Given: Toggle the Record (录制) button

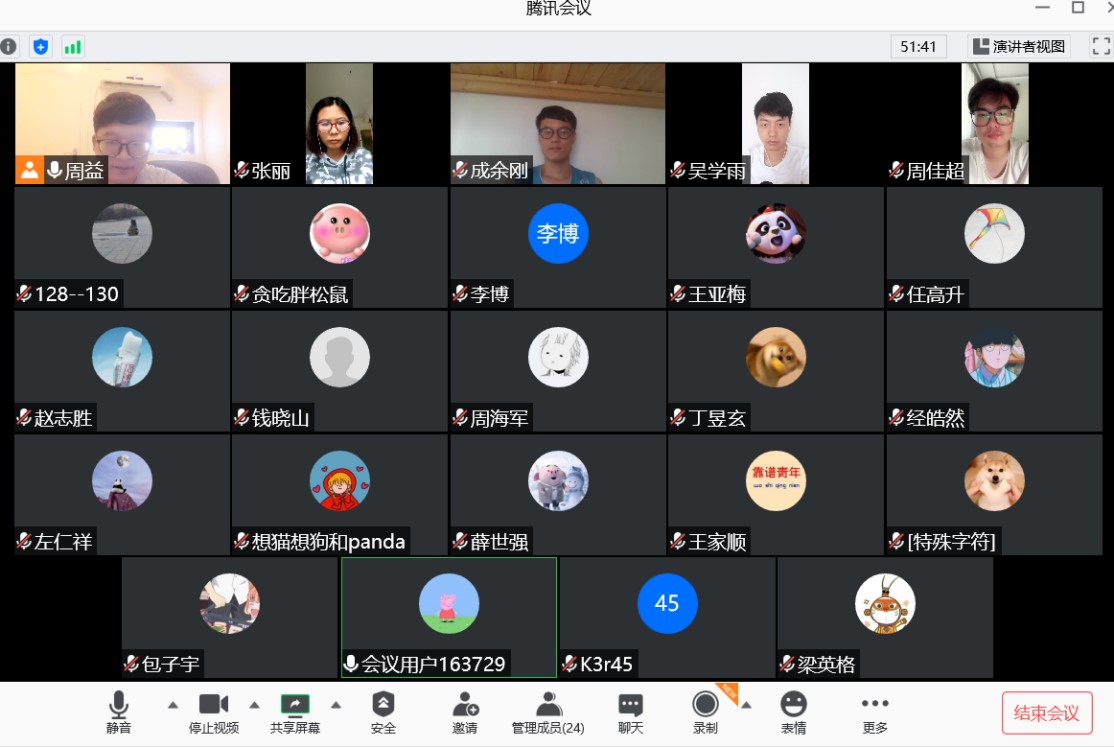Looking at the screenshot, I should click(x=706, y=712).
